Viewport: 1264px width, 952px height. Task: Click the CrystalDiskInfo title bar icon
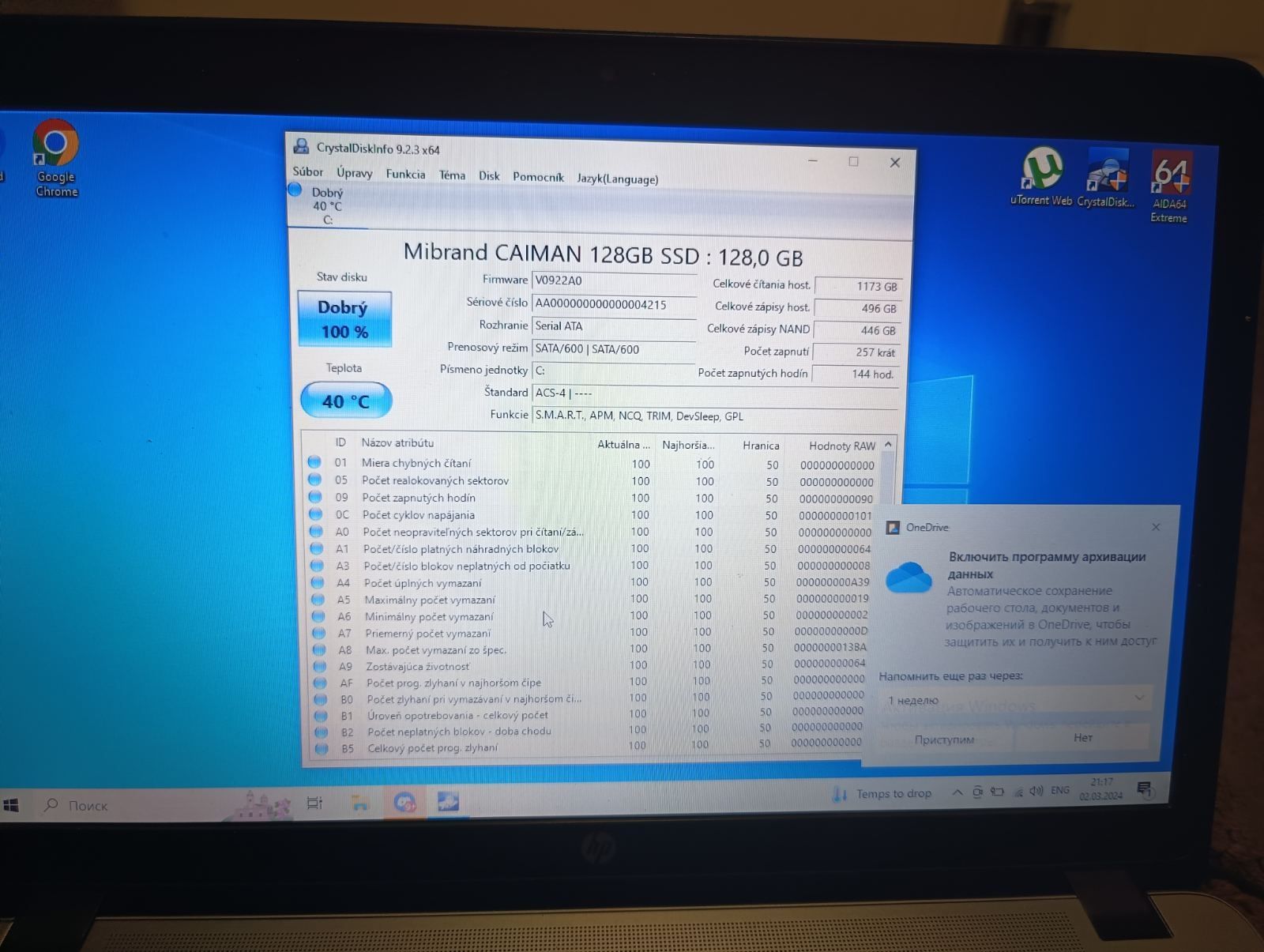coord(301,146)
